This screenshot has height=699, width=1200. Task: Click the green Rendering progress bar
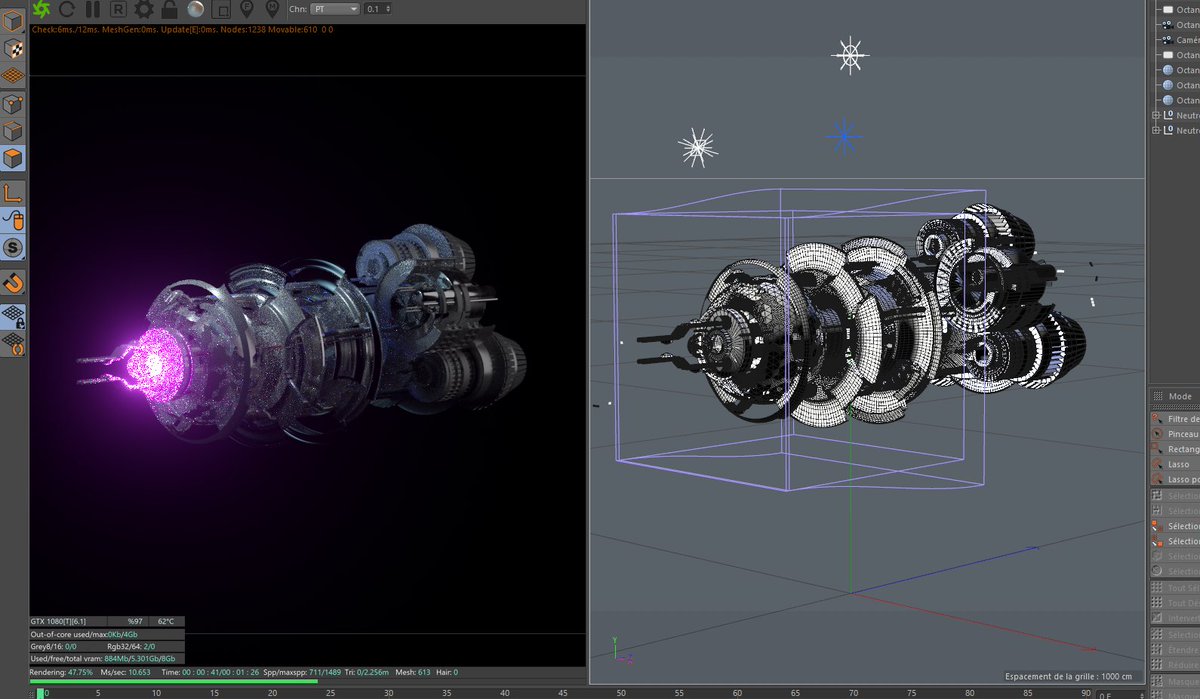coord(174,681)
